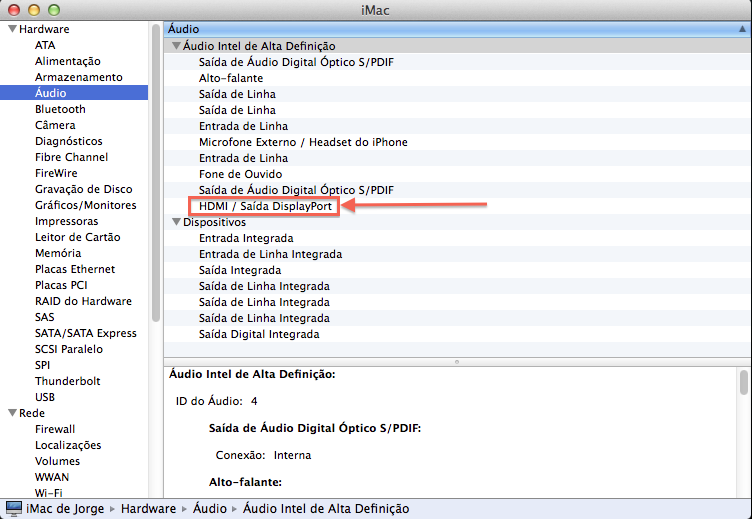
Task: Click iMac de Jorge in path bar
Action: tap(67, 509)
